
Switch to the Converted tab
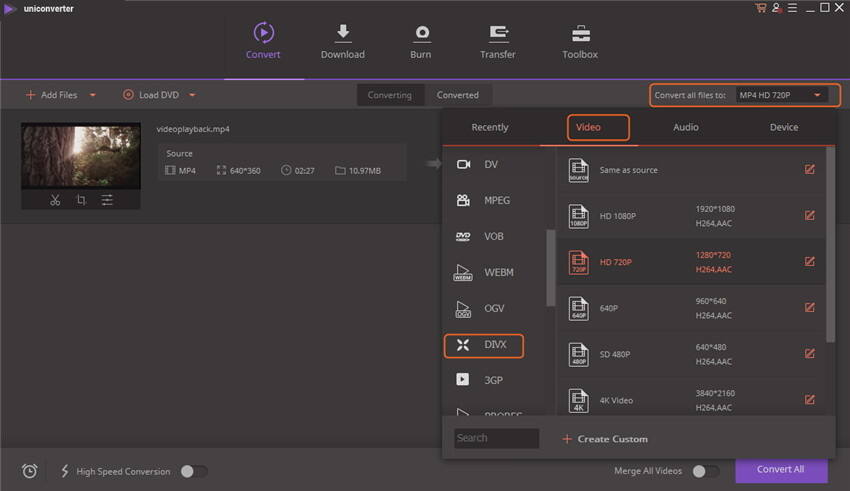(x=458, y=95)
